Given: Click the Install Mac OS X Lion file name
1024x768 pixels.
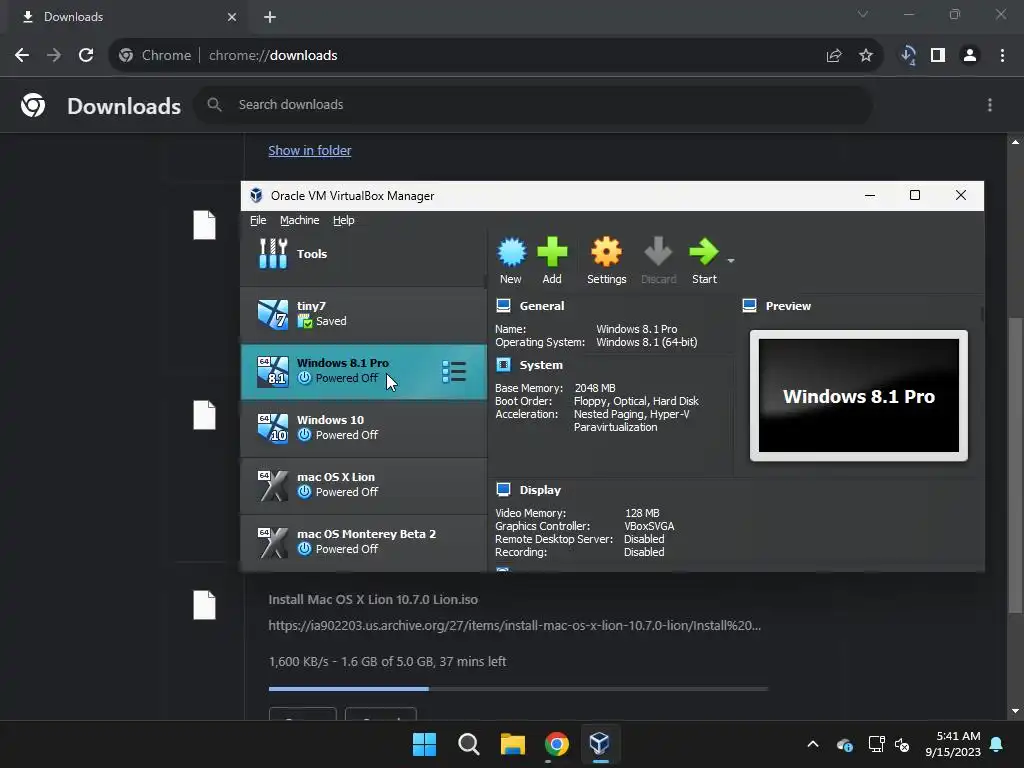Looking at the screenshot, I should click(373, 600).
